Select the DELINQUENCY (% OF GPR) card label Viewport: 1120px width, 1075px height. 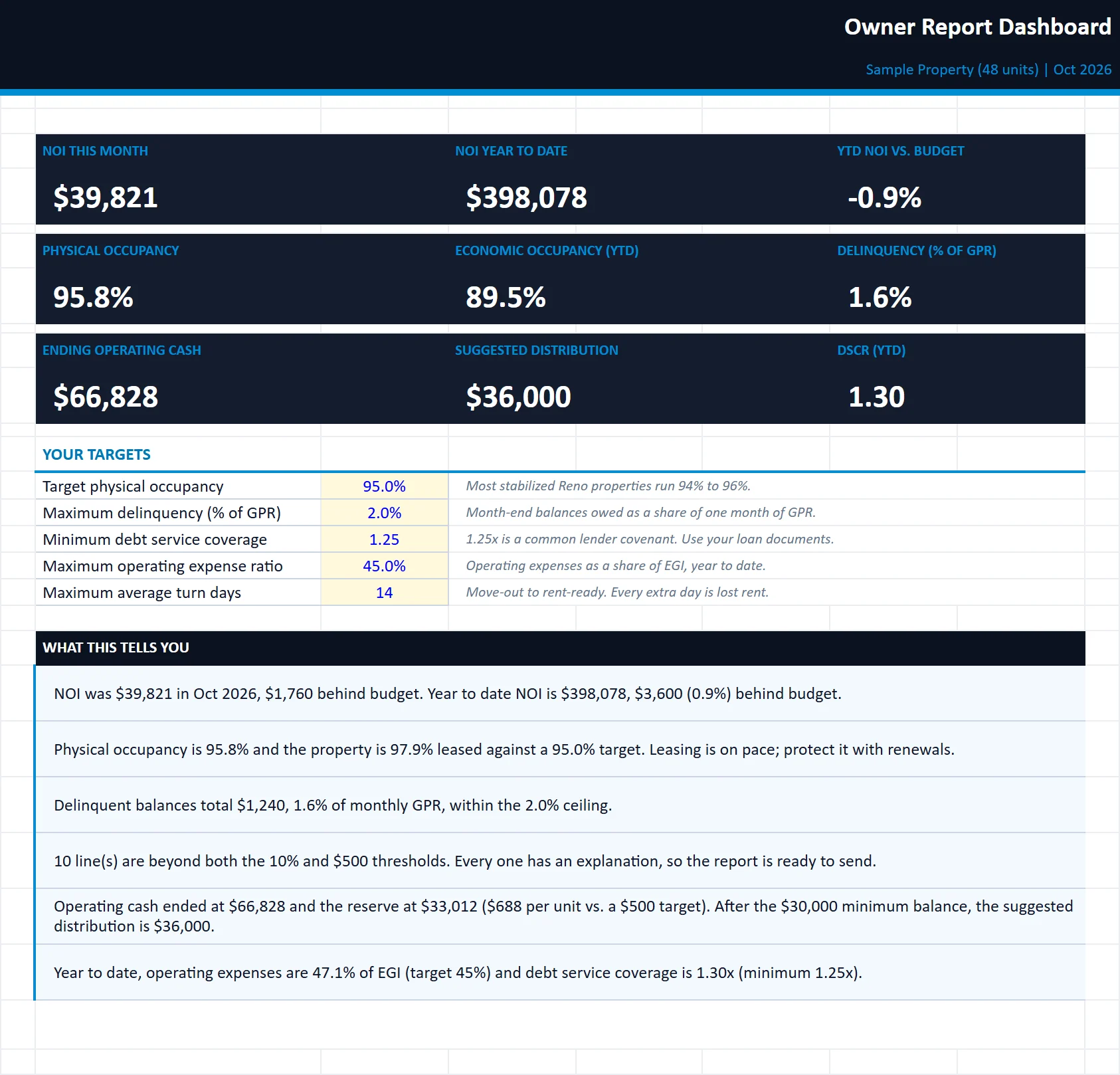click(917, 250)
